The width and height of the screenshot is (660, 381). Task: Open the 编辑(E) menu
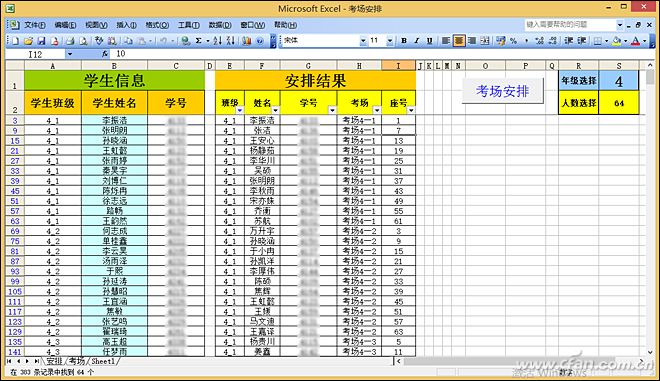(65, 25)
